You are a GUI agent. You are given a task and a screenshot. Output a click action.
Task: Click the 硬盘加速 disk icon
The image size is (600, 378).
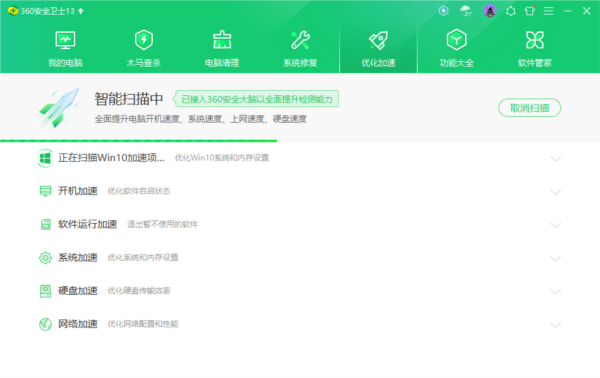point(45,291)
